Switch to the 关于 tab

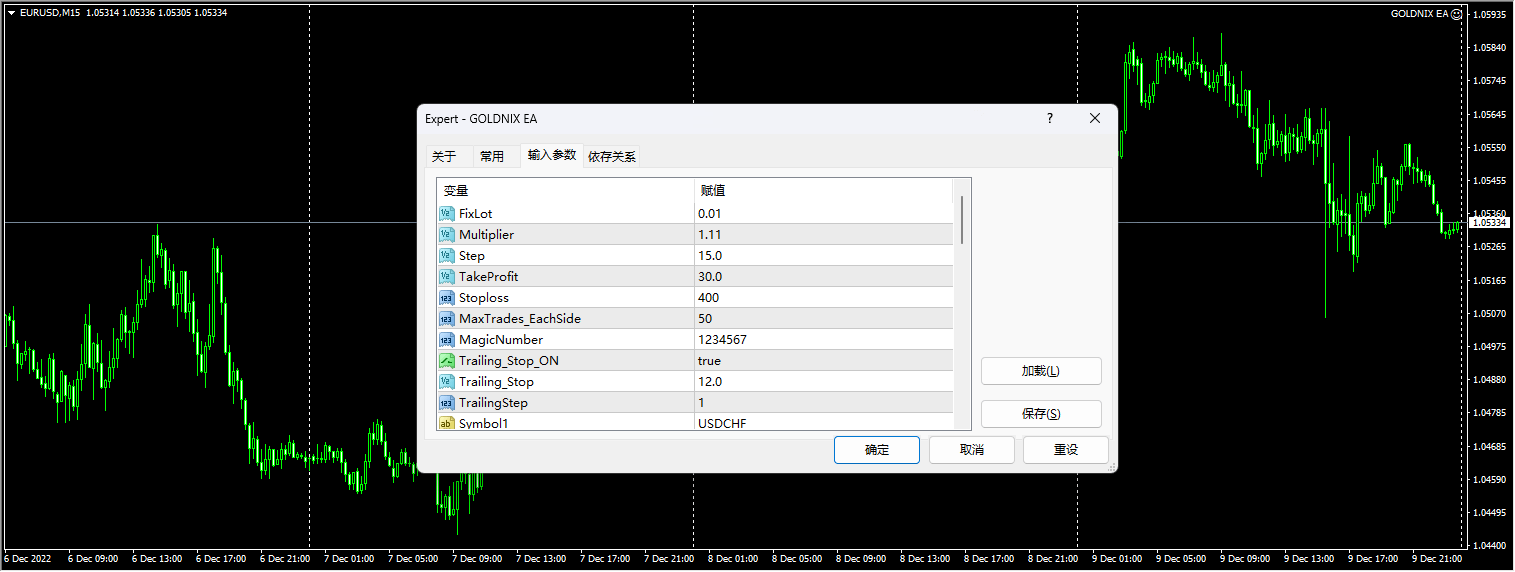pyautogui.click(x=443, y=156)
